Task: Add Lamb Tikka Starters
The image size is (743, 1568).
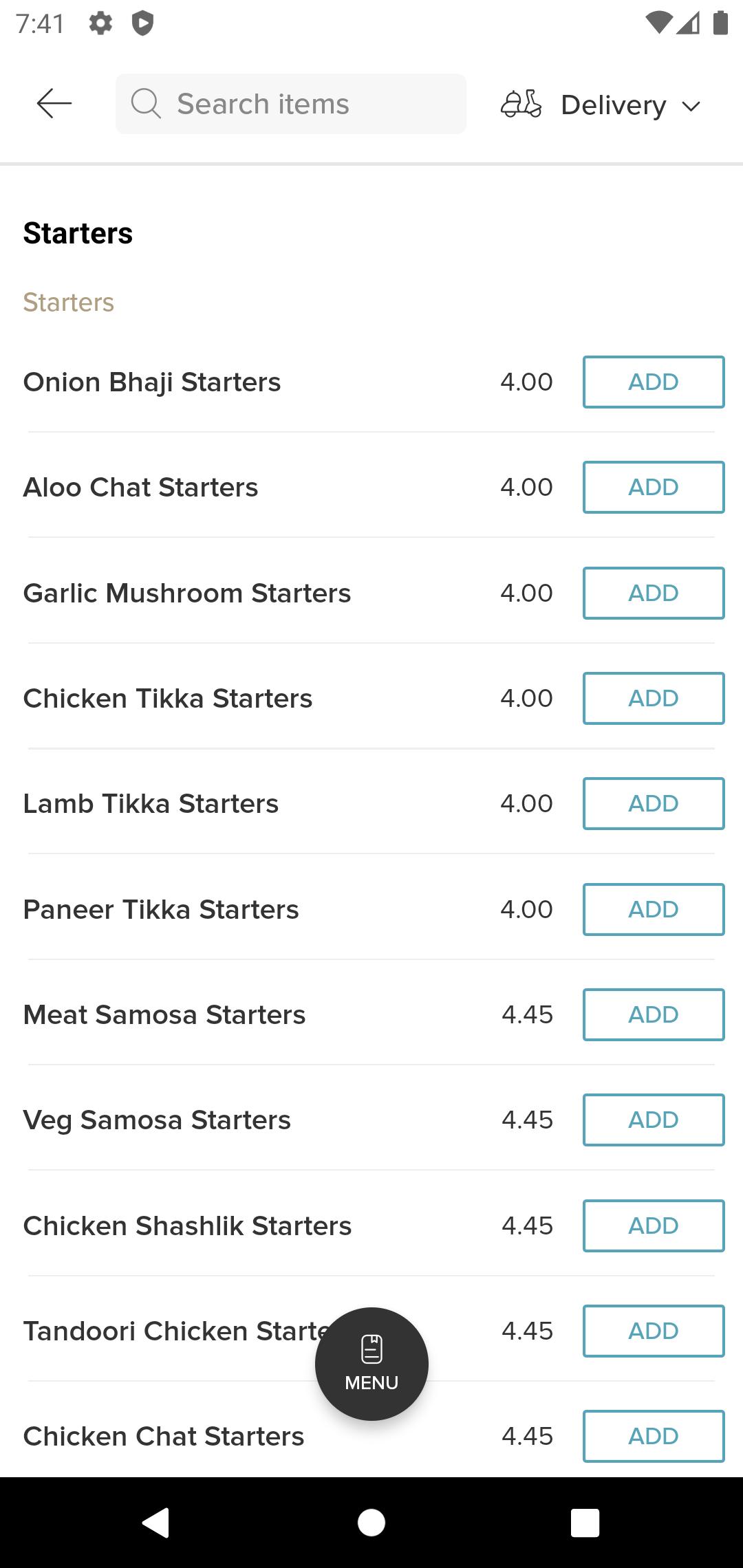Action: point(654,803)
